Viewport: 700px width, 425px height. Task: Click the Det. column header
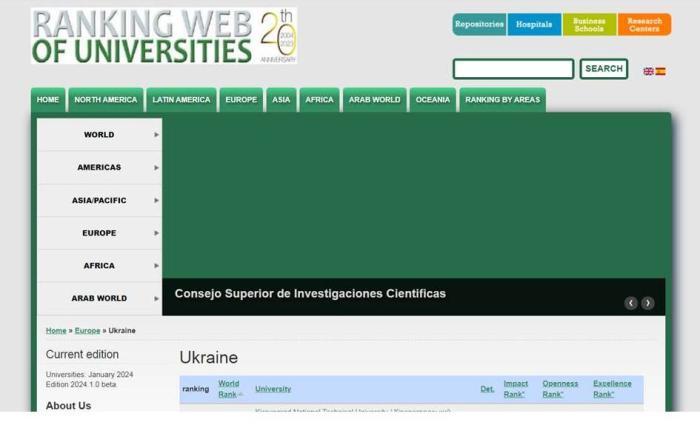coord(487,389)
